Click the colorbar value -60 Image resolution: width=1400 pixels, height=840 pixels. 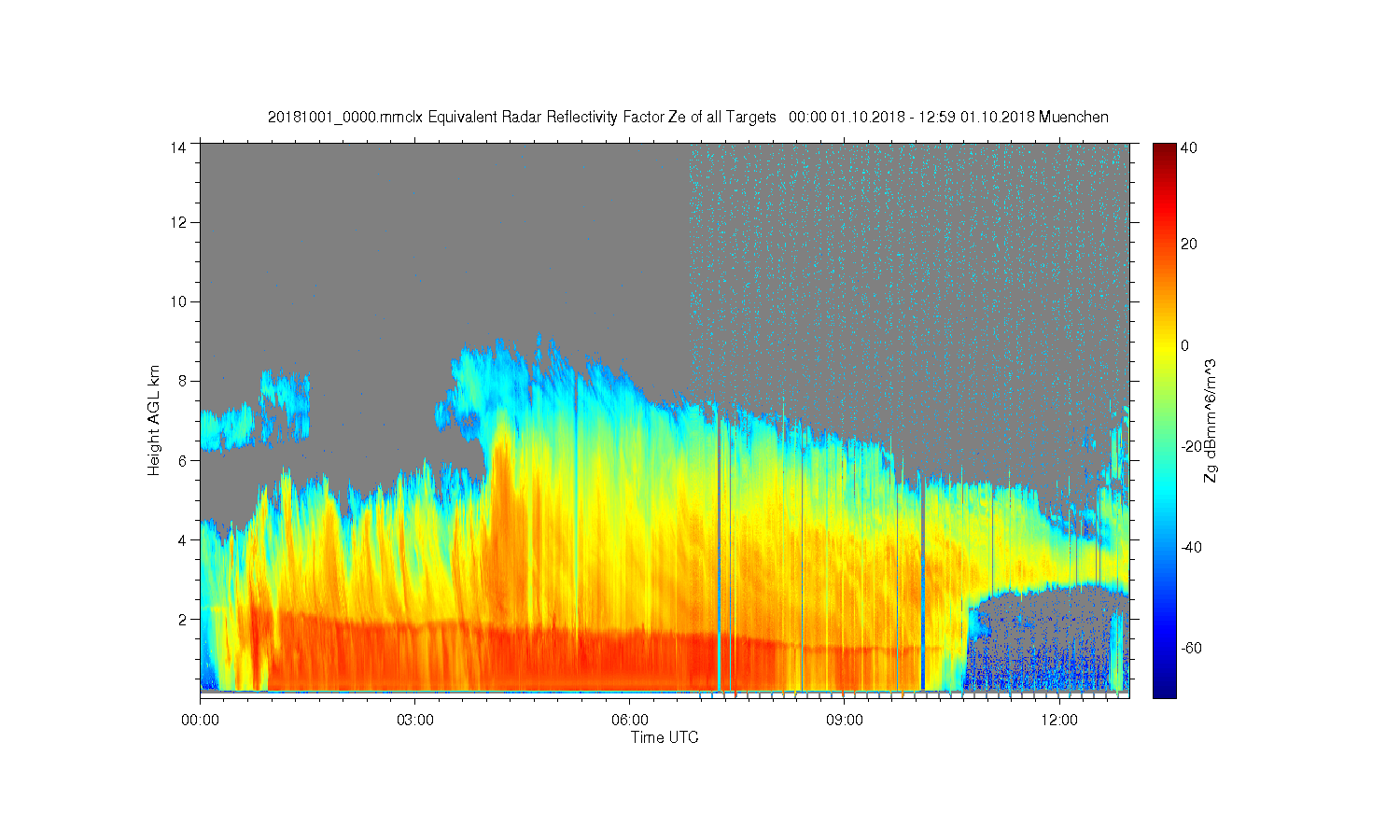click(1191, 648)
